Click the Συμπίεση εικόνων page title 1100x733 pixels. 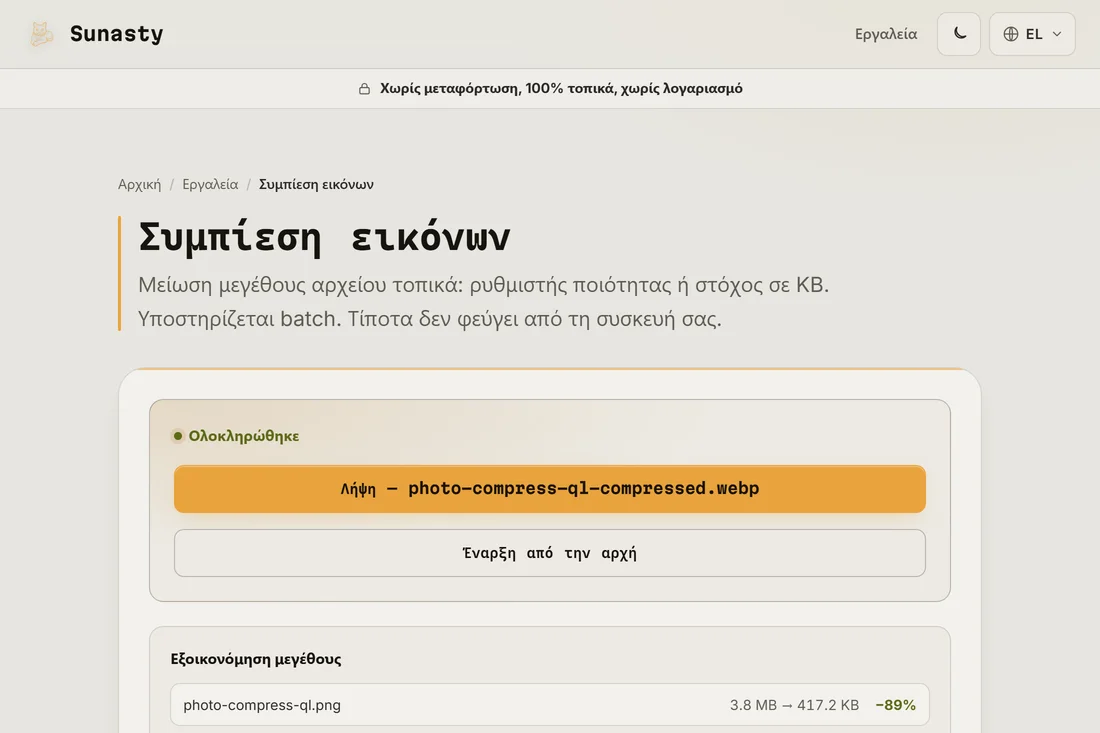pos(324,237)
